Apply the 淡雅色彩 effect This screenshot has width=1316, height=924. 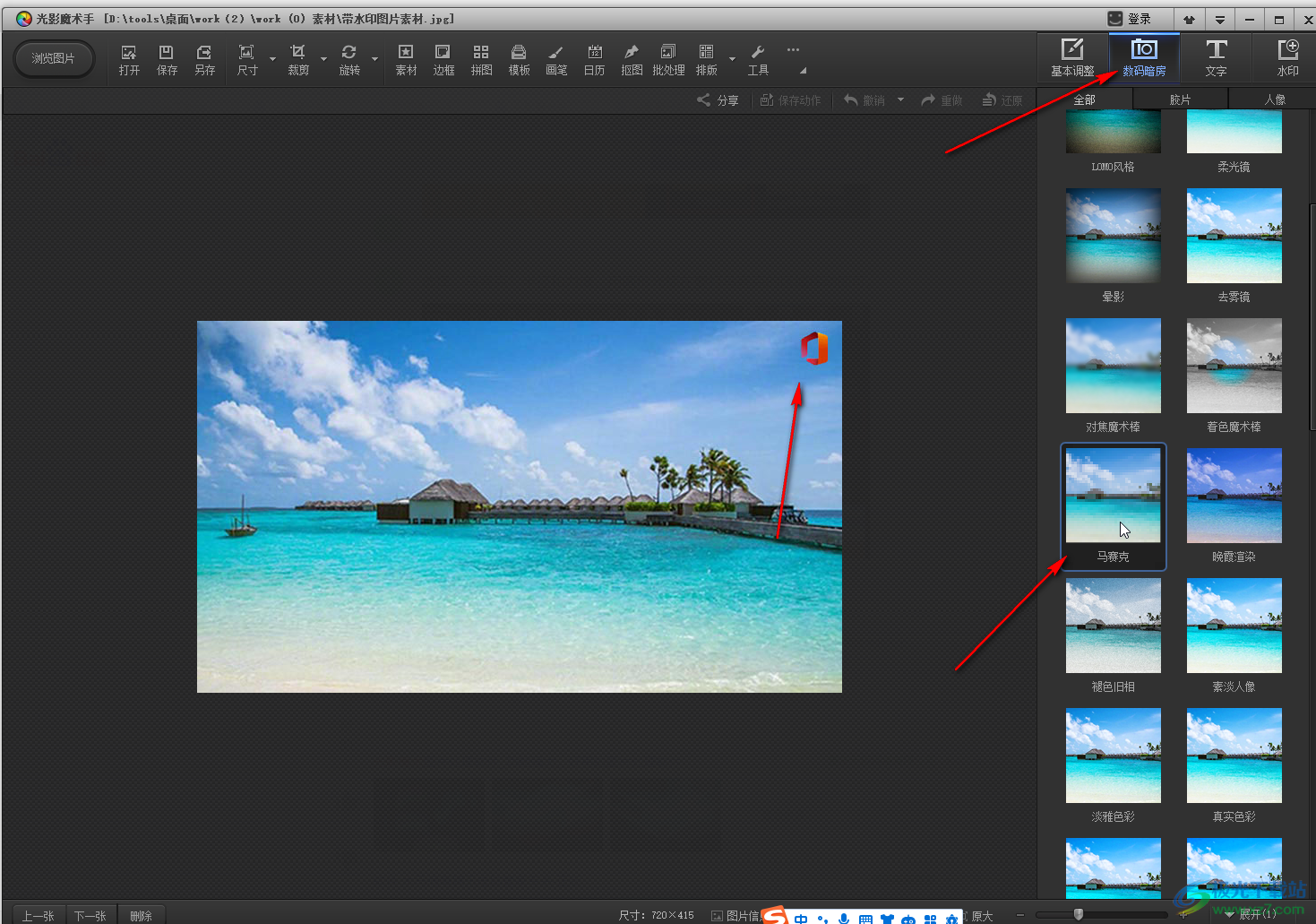(1113, 756)
